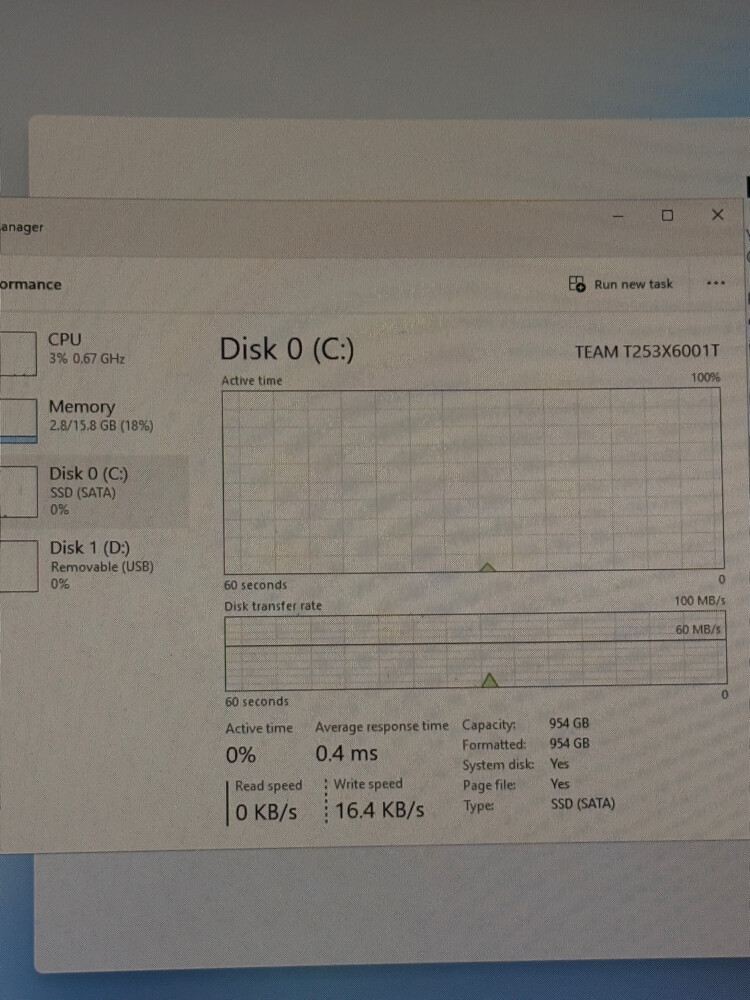Click the 0 KB/s read speed value

tap(266, 812)
